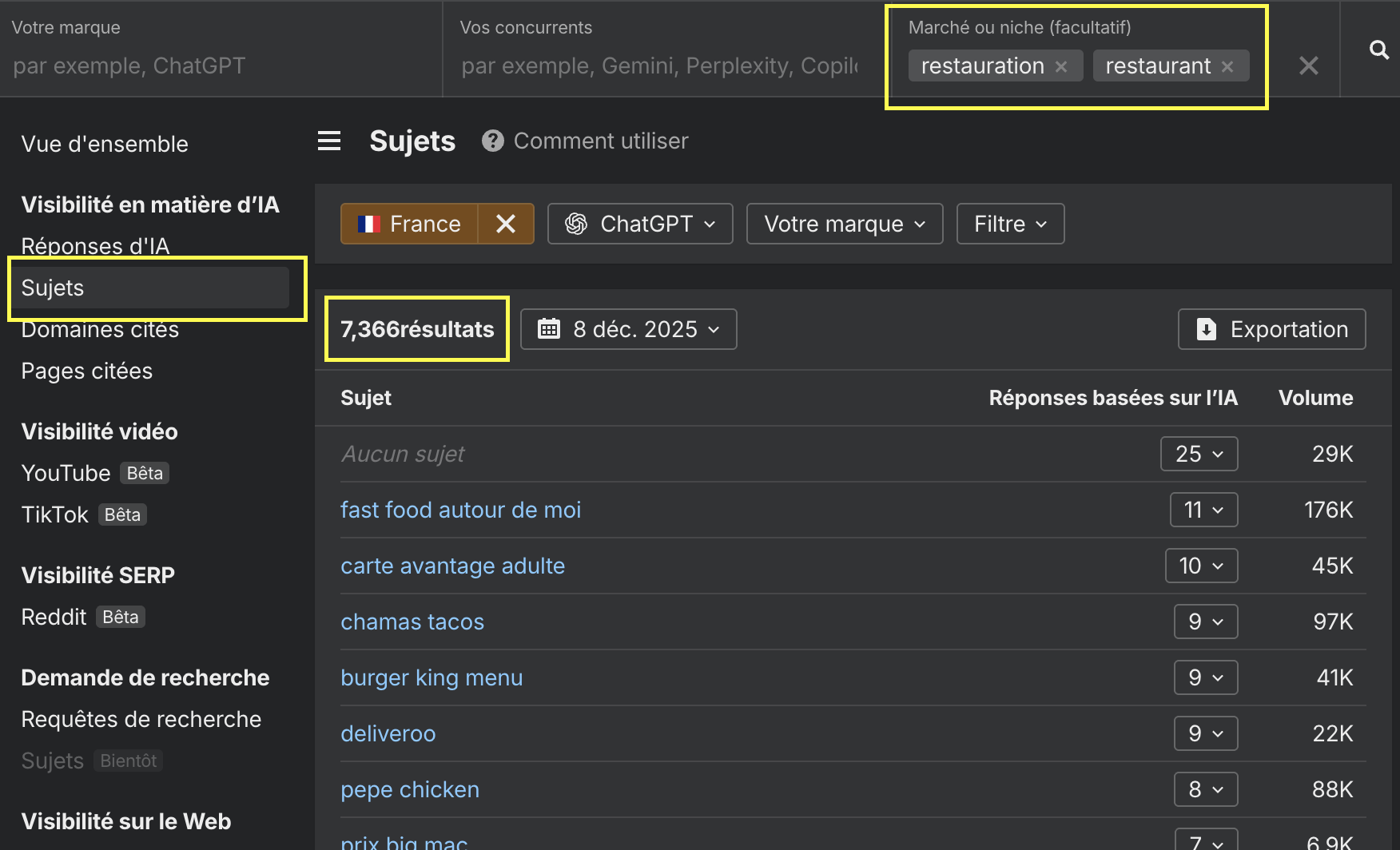Open the fast food autour de moi topic
Viewport: 1400px width, 850px height.
point(461,509)
